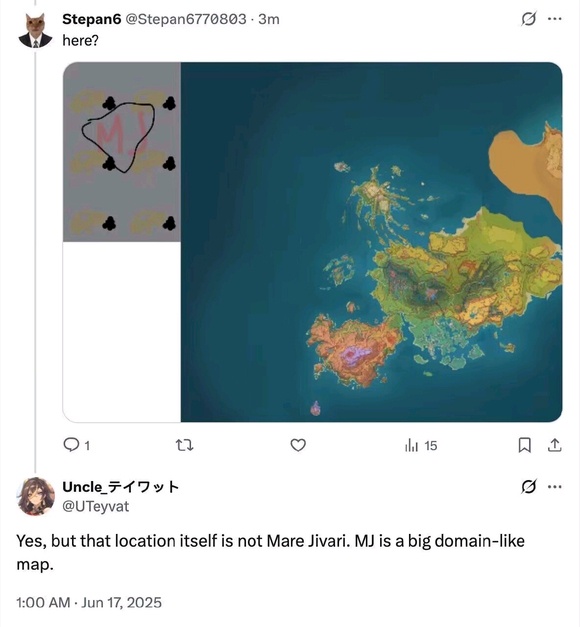Open Stepan6's cat profile avatar

point(35,31)
